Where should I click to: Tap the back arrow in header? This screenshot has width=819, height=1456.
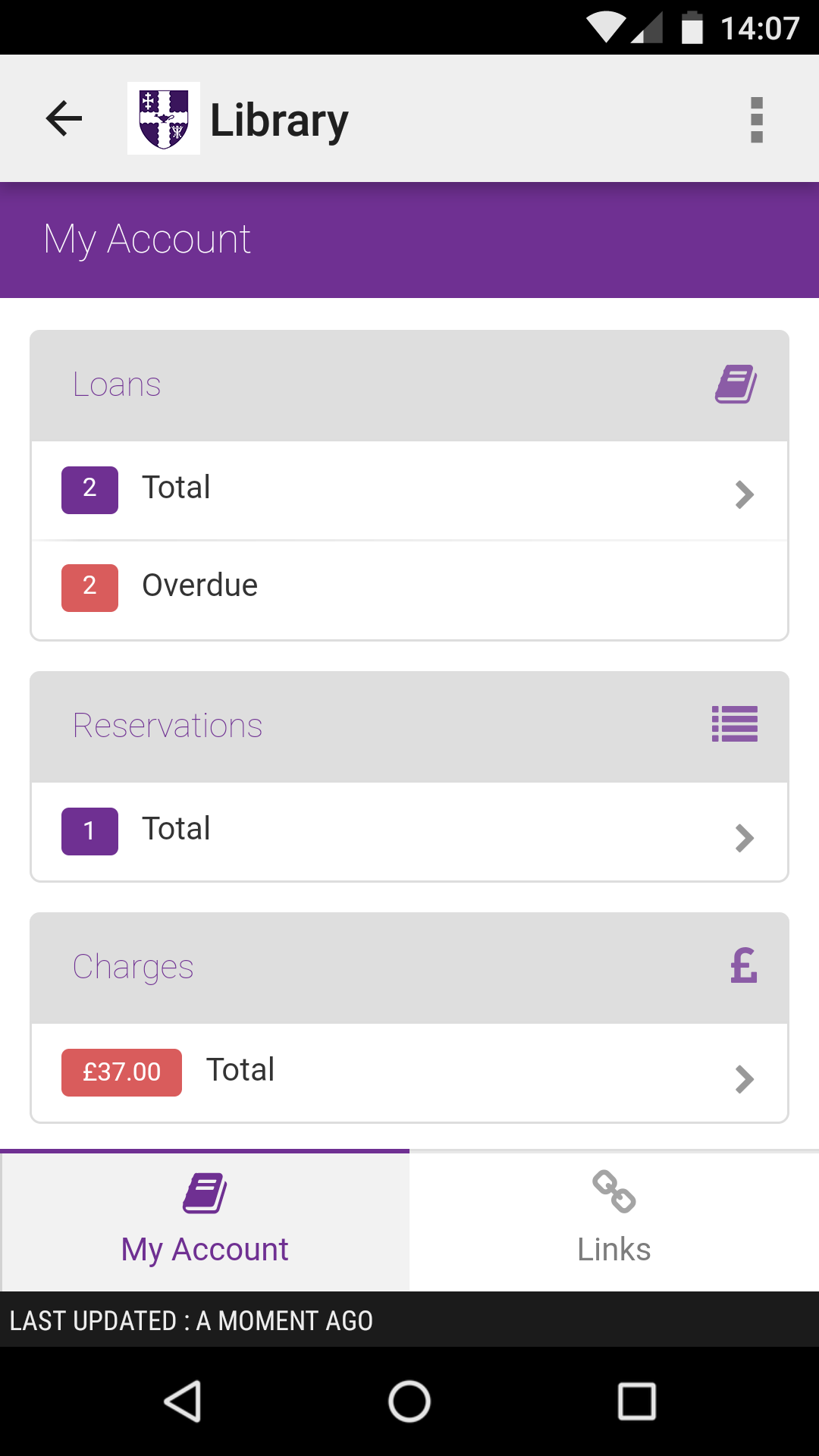coord(64,118)
